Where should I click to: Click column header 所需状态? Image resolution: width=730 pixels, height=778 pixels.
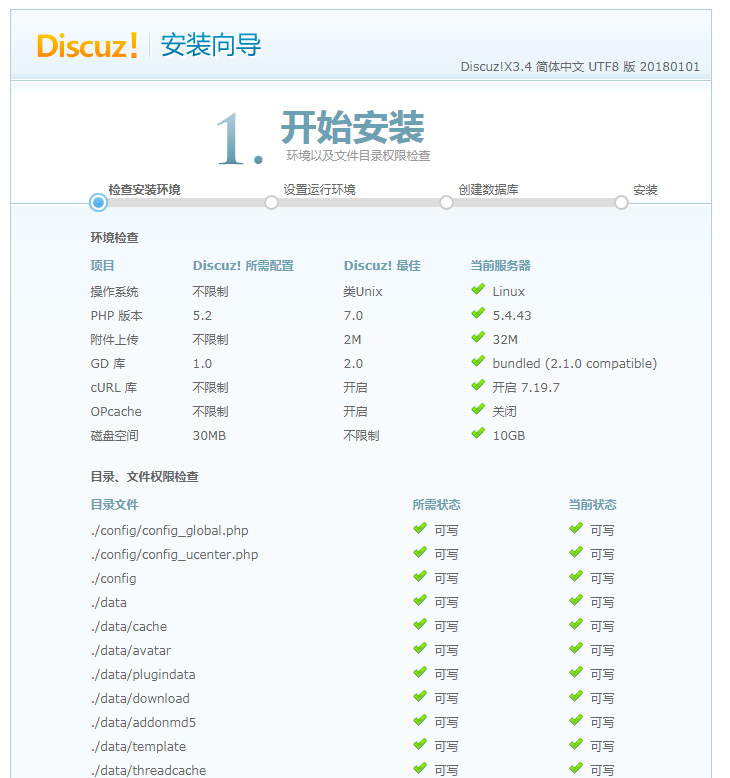coord(436,505)
